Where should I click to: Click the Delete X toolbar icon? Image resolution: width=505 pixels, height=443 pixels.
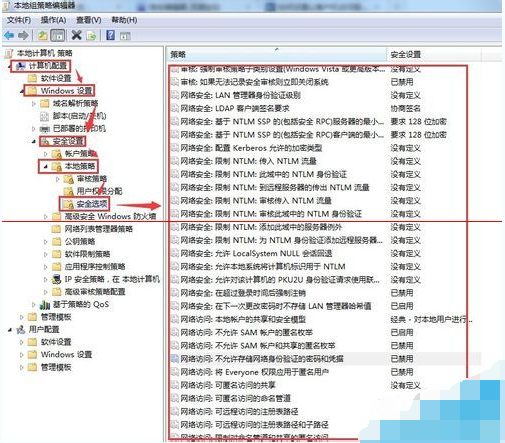pyautogui.click(x=77, y=35)
